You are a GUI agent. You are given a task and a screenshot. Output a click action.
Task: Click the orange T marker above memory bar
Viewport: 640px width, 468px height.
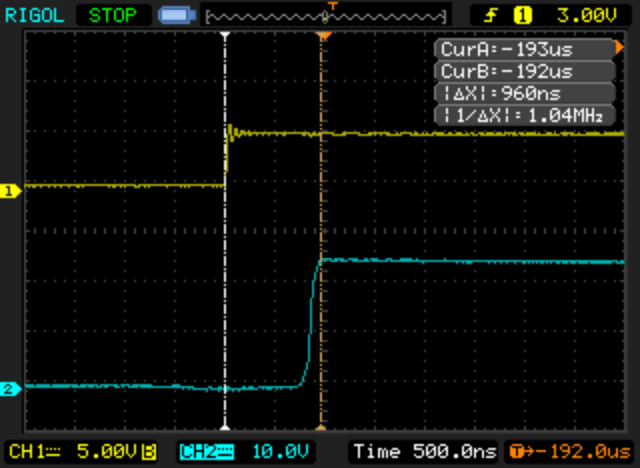pyautogui.click(x=333, y=6)
